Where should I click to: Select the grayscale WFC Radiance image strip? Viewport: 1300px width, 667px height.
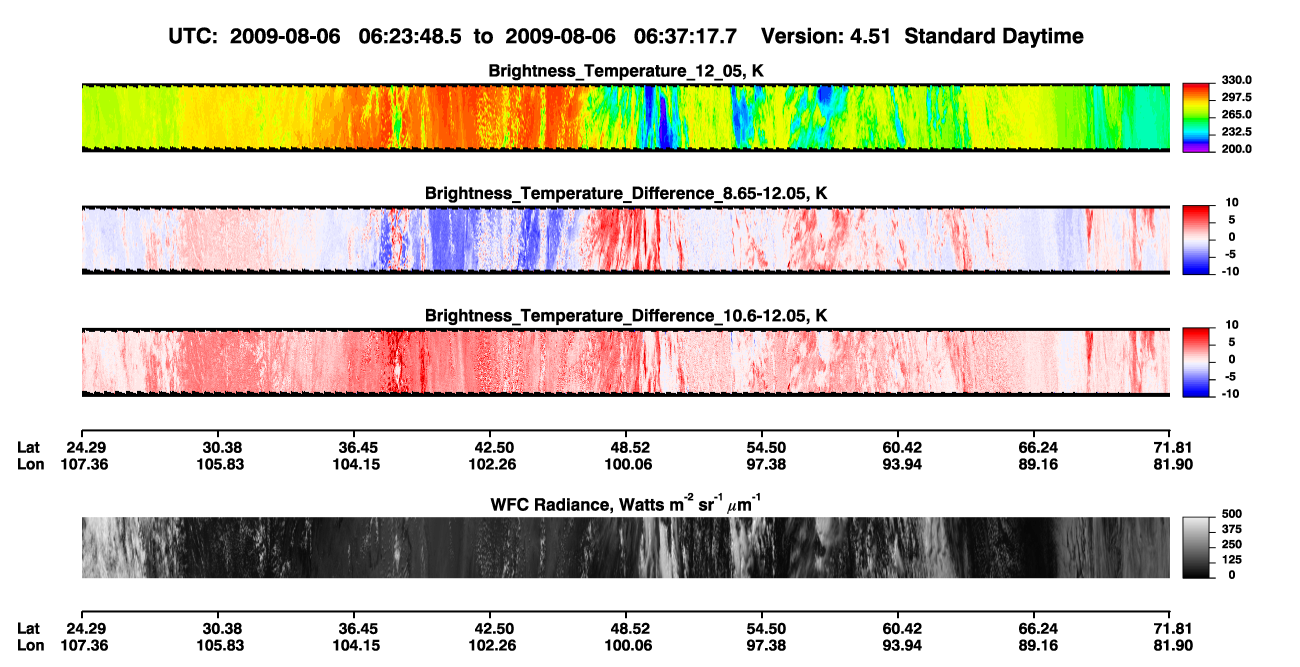(x=625, y=548)
